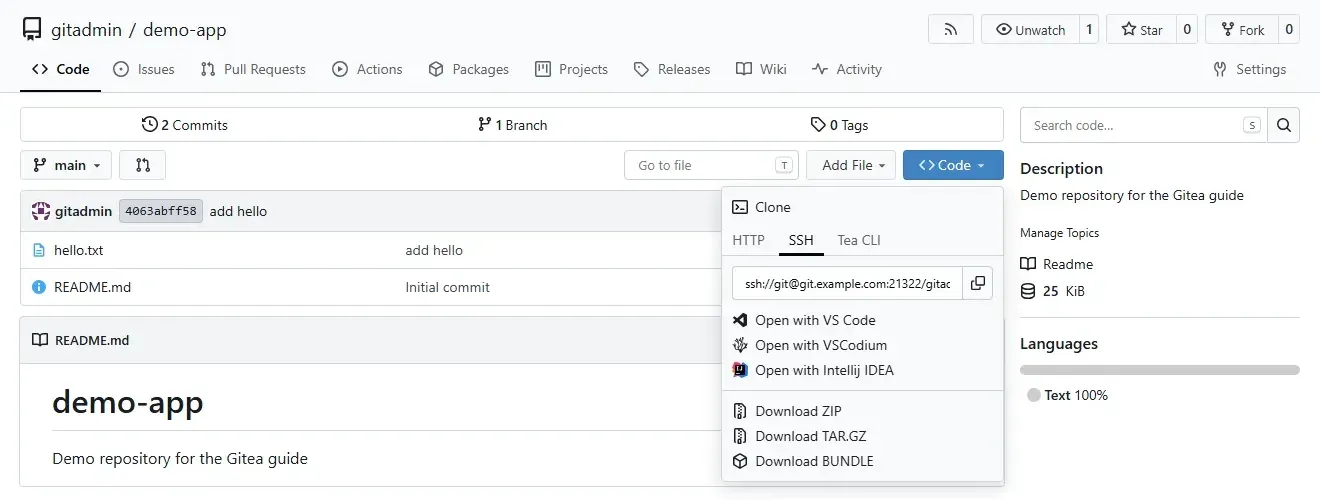Viewport: 1320px width, 500px height.
Task: Open gitadmin author link in commit row
Action: pos(83,211)
